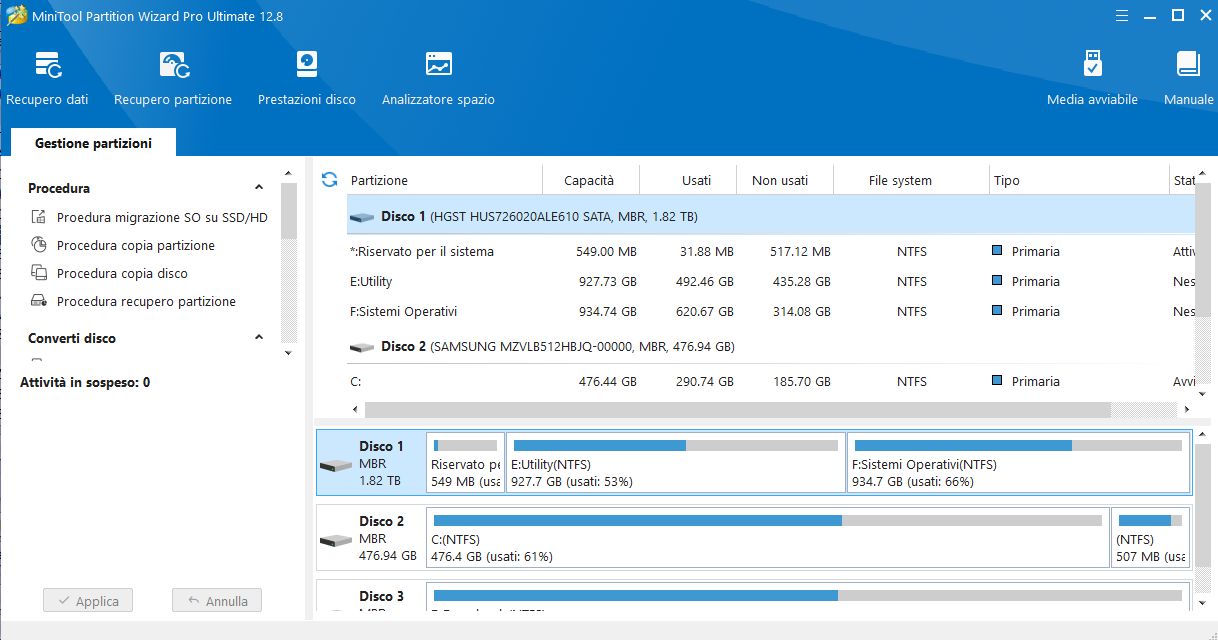The image size is (1218, 640).
Task: Select F:Sistemi Operativi partition row
Action: (x=771, y=312)
